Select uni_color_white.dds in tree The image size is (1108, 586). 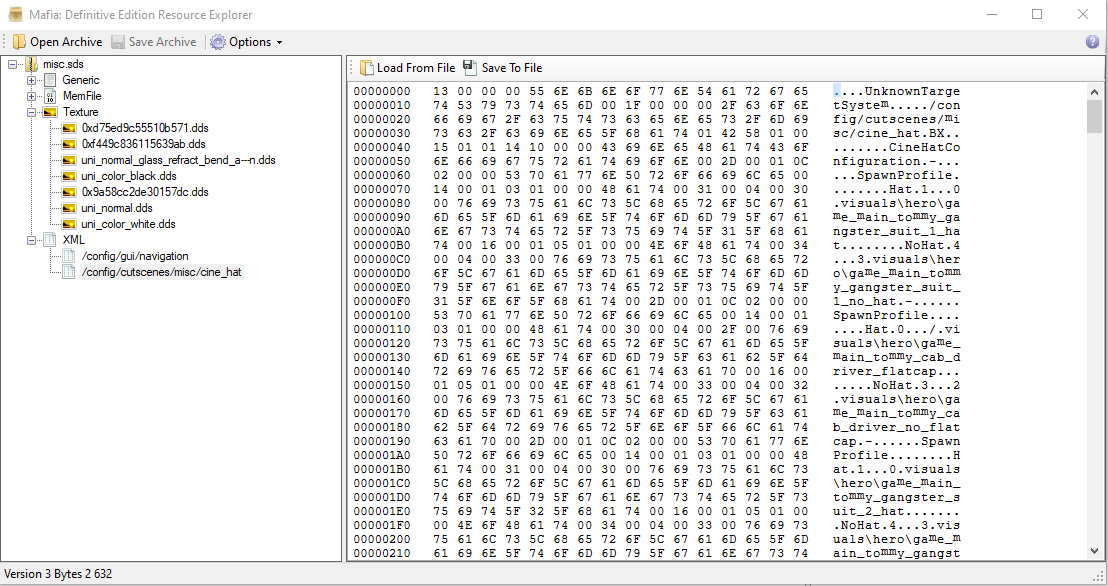click(x=128, y=224)
